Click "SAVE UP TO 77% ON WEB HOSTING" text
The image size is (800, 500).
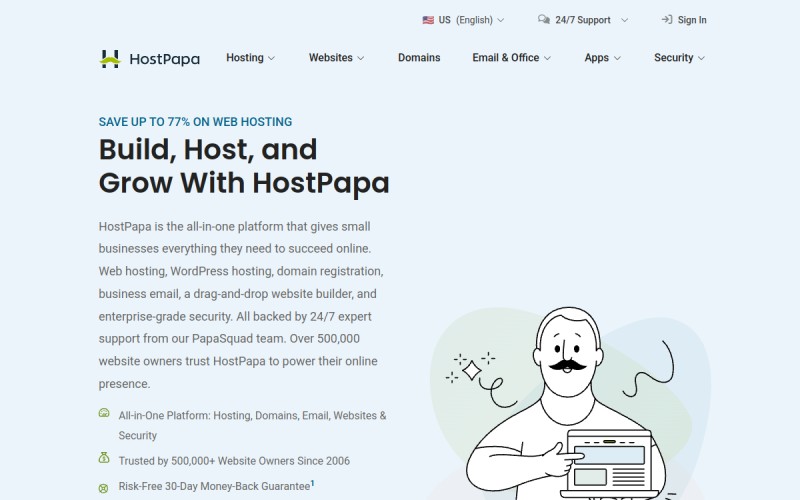(195, 122)
